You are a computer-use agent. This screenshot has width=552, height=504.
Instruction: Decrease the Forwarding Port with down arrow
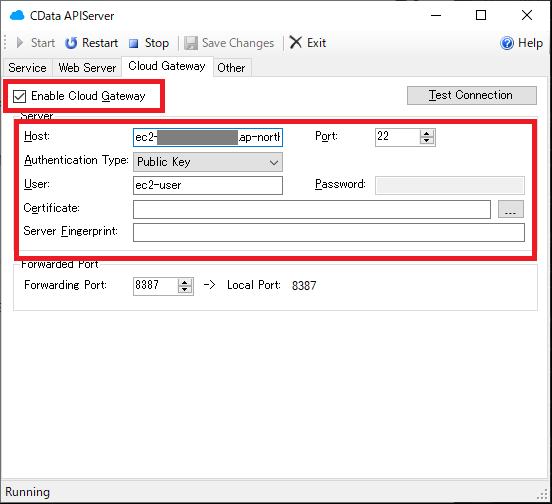184,289
